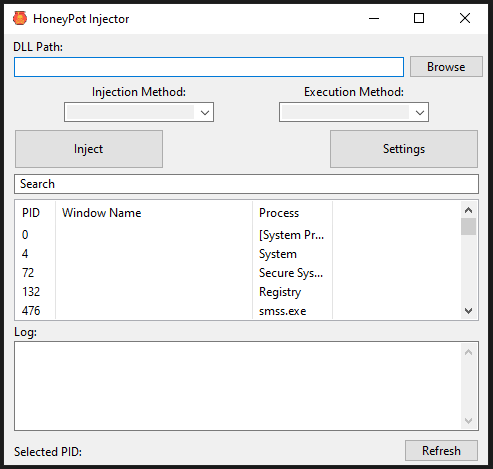Select PID 476 cell
The height and width of the screenshot is (469, 493).
coord(31,311)
